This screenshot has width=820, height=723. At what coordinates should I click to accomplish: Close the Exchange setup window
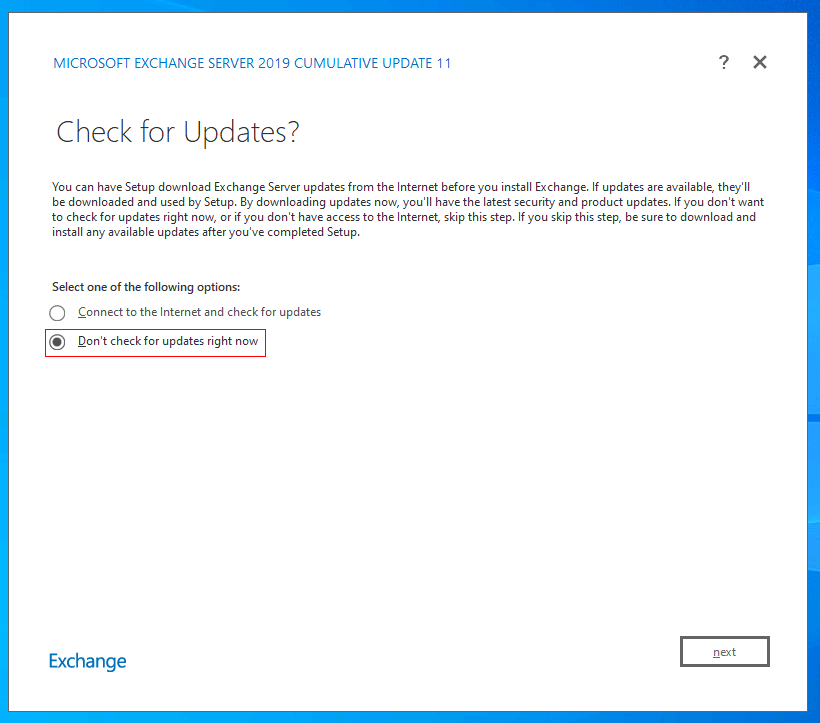click(x=759, y=62)
